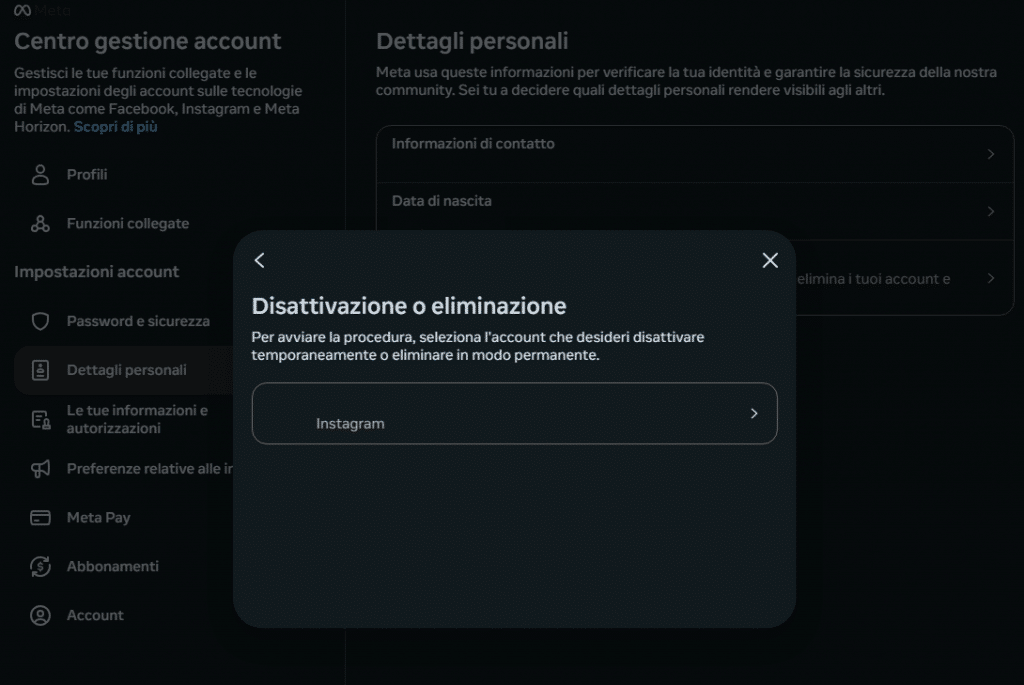Click the informazioni e autorizzazioni document-lock icon
The image size is (1024, 685).
(x=40, y=419)
